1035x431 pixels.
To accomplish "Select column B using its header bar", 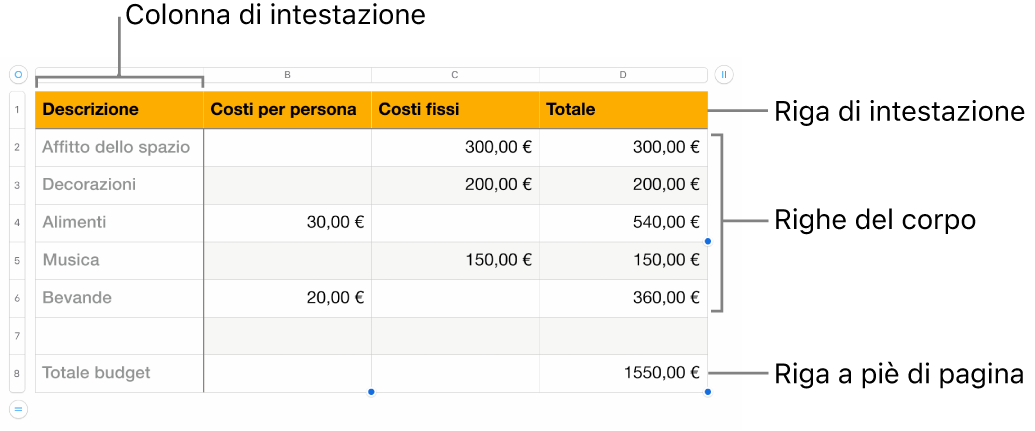I will click(287, 74).
